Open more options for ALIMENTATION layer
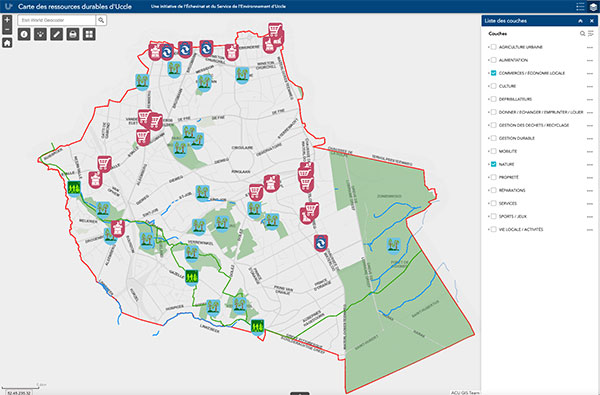 [x=590, y=60]
